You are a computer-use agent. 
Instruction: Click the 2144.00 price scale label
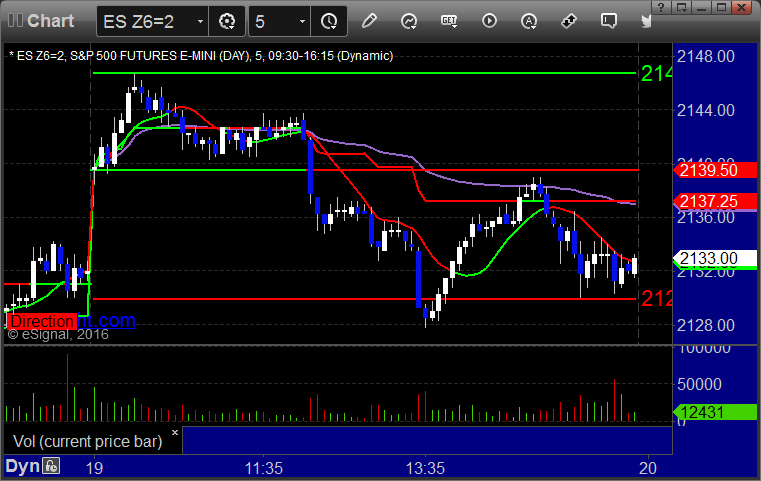pyautogui.click(x=706, y=110)
